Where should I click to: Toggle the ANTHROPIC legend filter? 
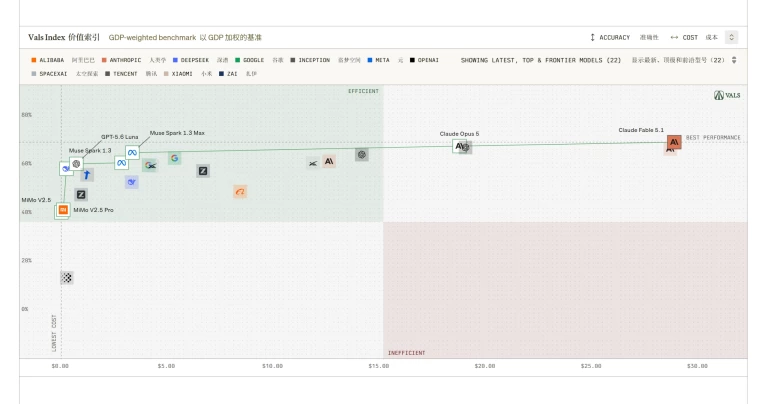pyautogui.click(x=121, y=60)
